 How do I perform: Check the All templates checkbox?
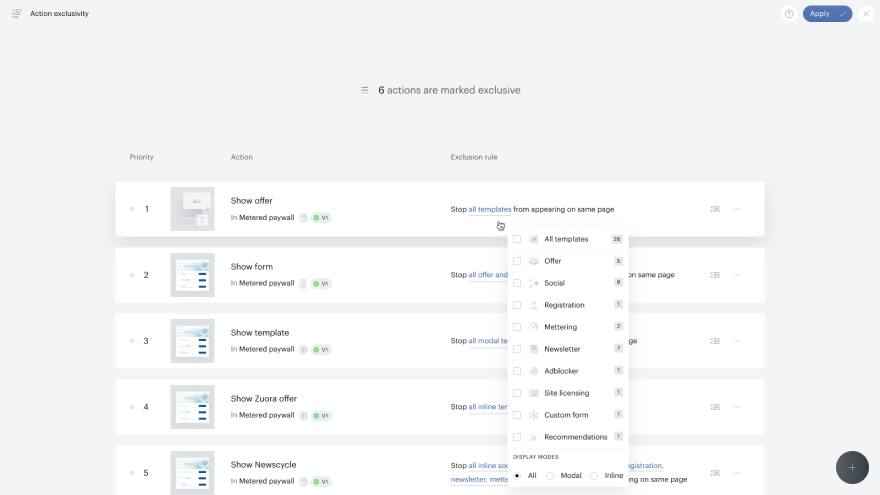(517, 239)
